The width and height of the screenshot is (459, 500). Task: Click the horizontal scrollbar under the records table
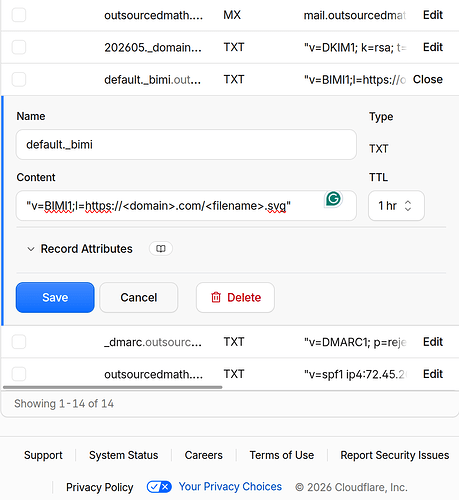(x=113, y=387)
